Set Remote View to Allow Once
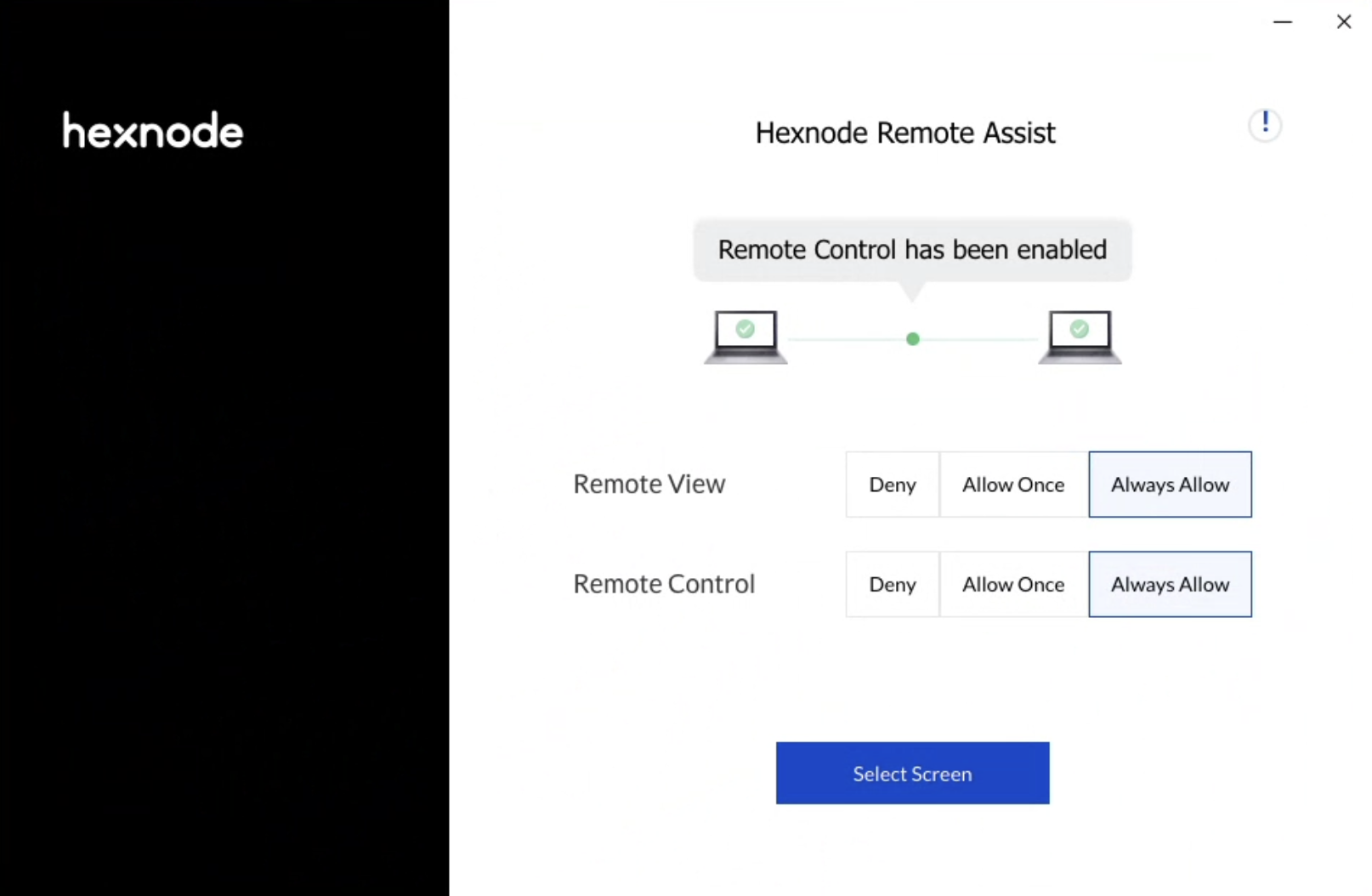 1013,485
